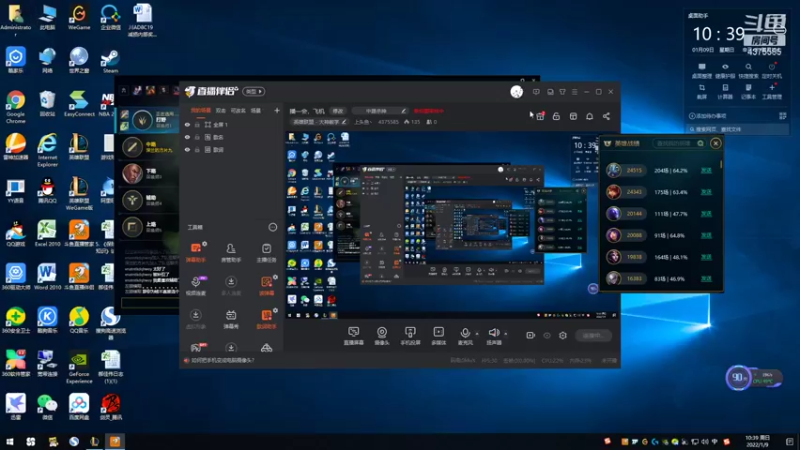Click the microphone icon in bottom toolbar
The width and height of the screenshot is (800, 450).
click(x=465, y=333)
